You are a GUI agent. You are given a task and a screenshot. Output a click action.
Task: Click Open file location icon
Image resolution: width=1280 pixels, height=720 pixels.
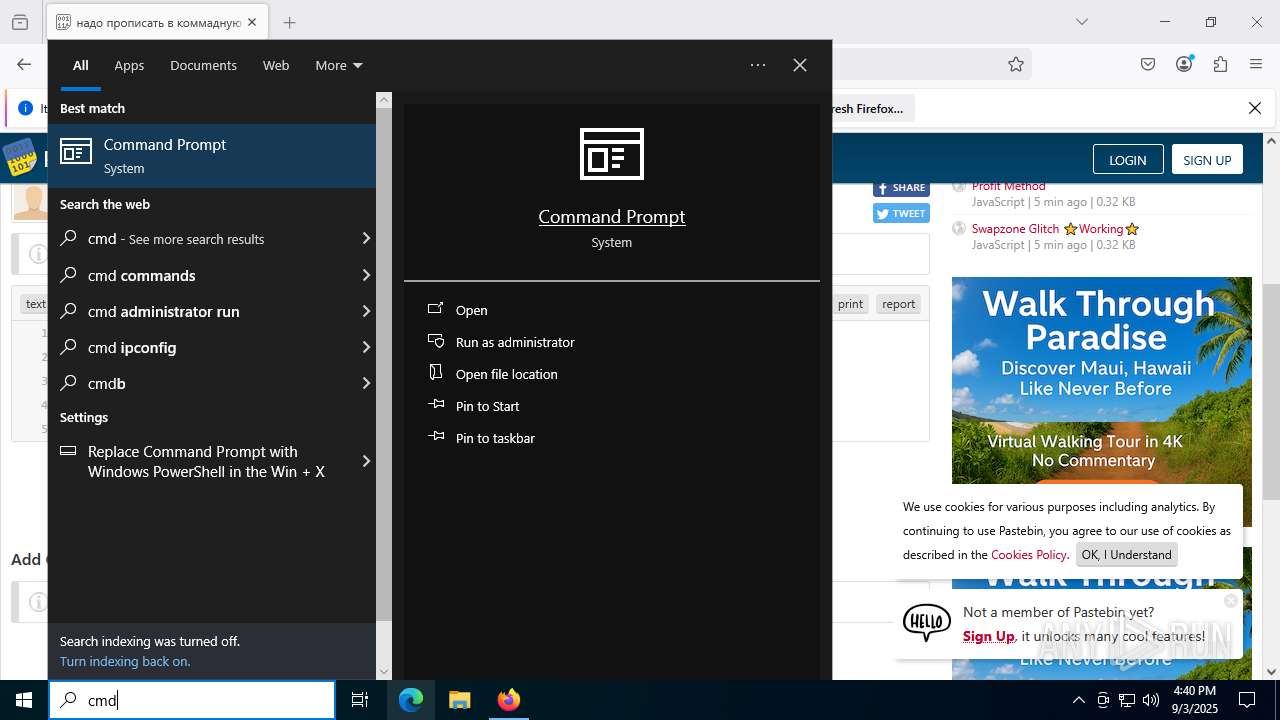click(x=436, y=373)
